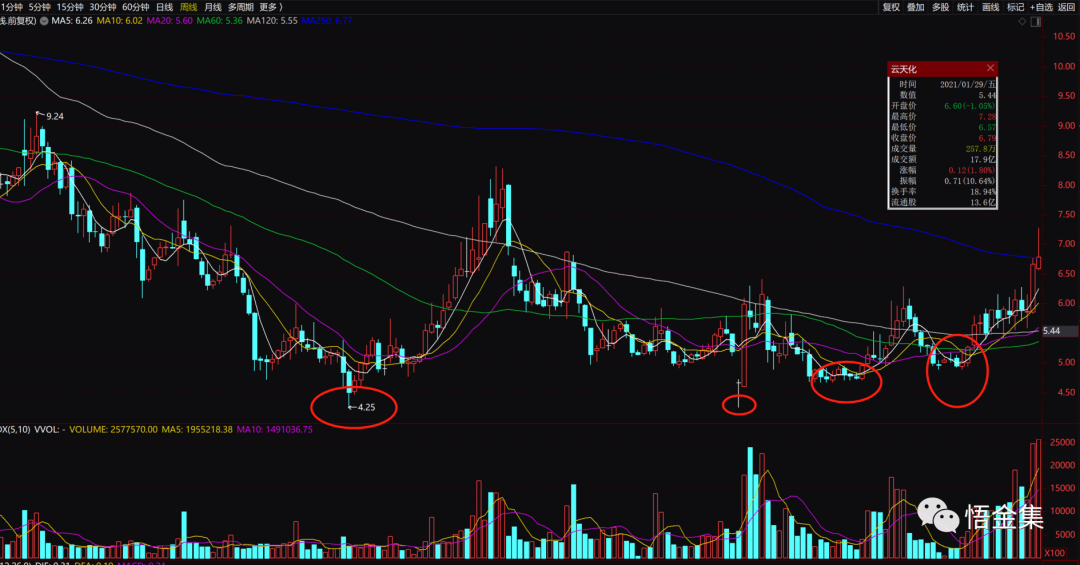Image resolution: width=1080 pixels, height=565 pixels.
Task: Open the 统计 statistics tool
Action: tap(965, 7)
